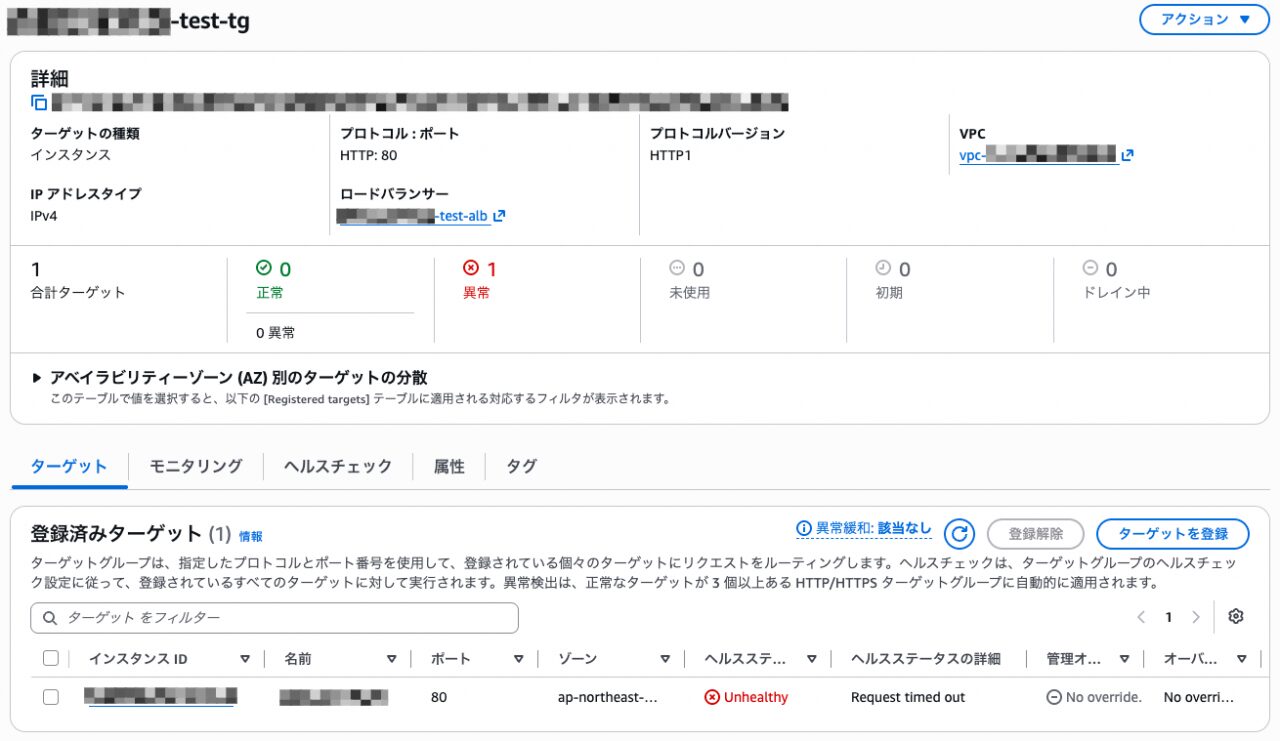Click the info icon beside 異常緩和

pos(803,528)
